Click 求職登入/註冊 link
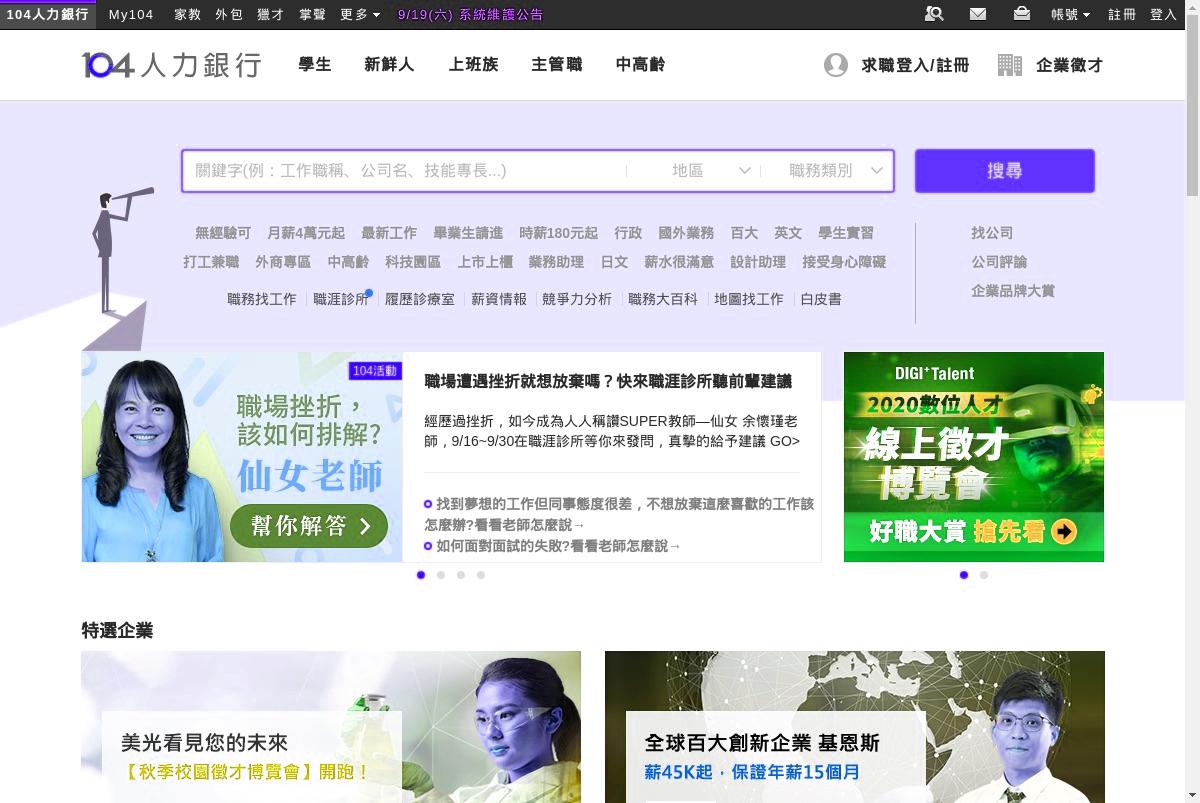 coord(915,65)
